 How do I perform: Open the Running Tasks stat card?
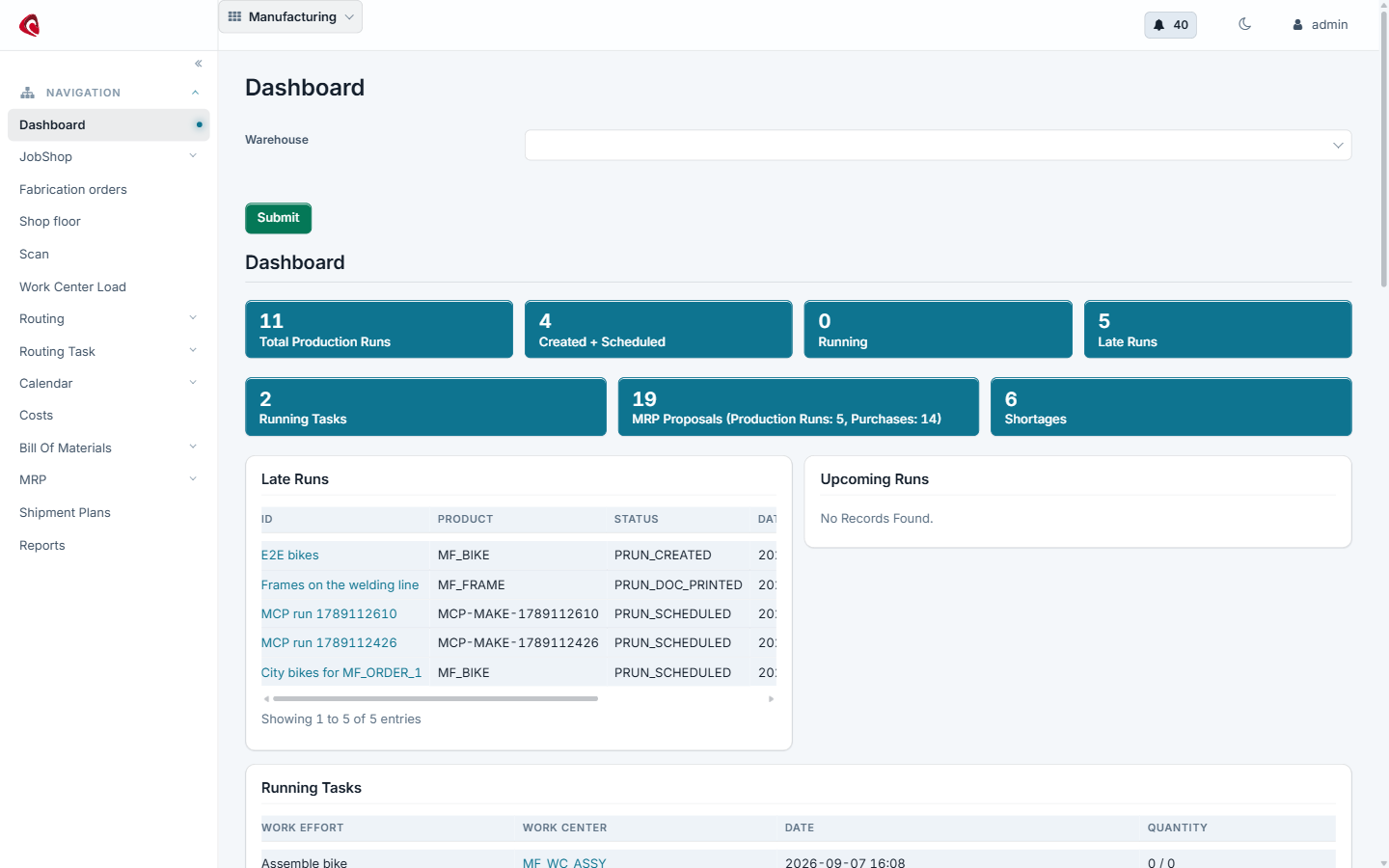tap(425, 407)
